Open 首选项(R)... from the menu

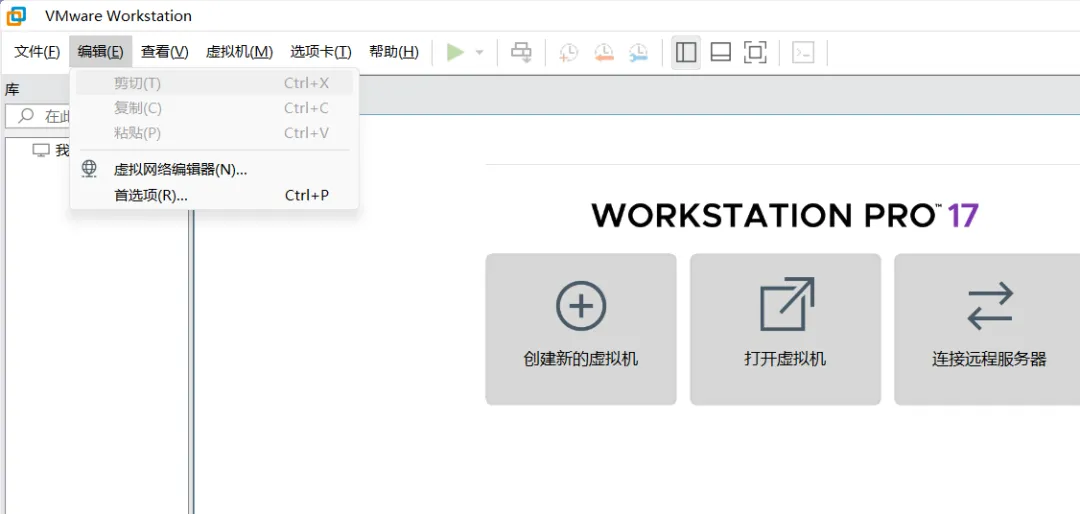click(x=214, y=196)
